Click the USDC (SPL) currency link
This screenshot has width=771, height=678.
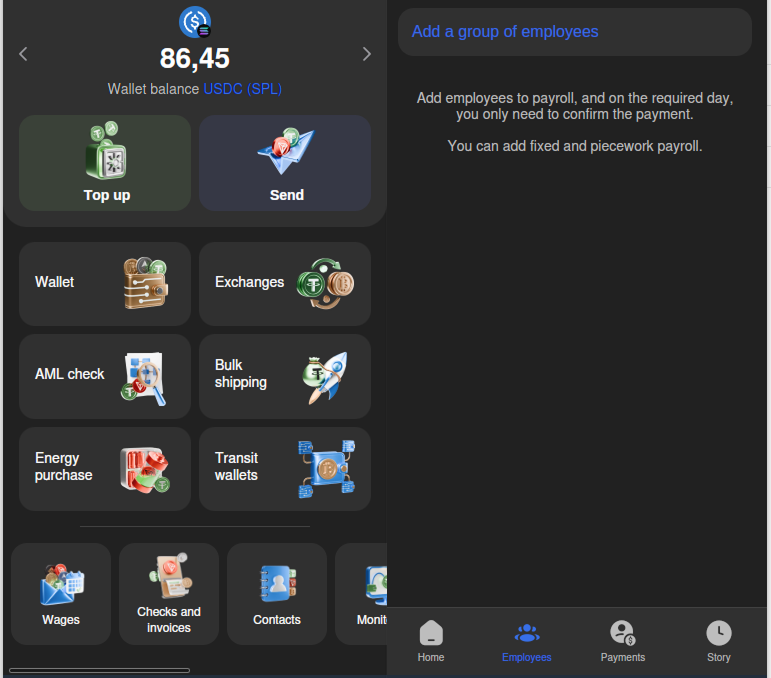coord(243,89)
